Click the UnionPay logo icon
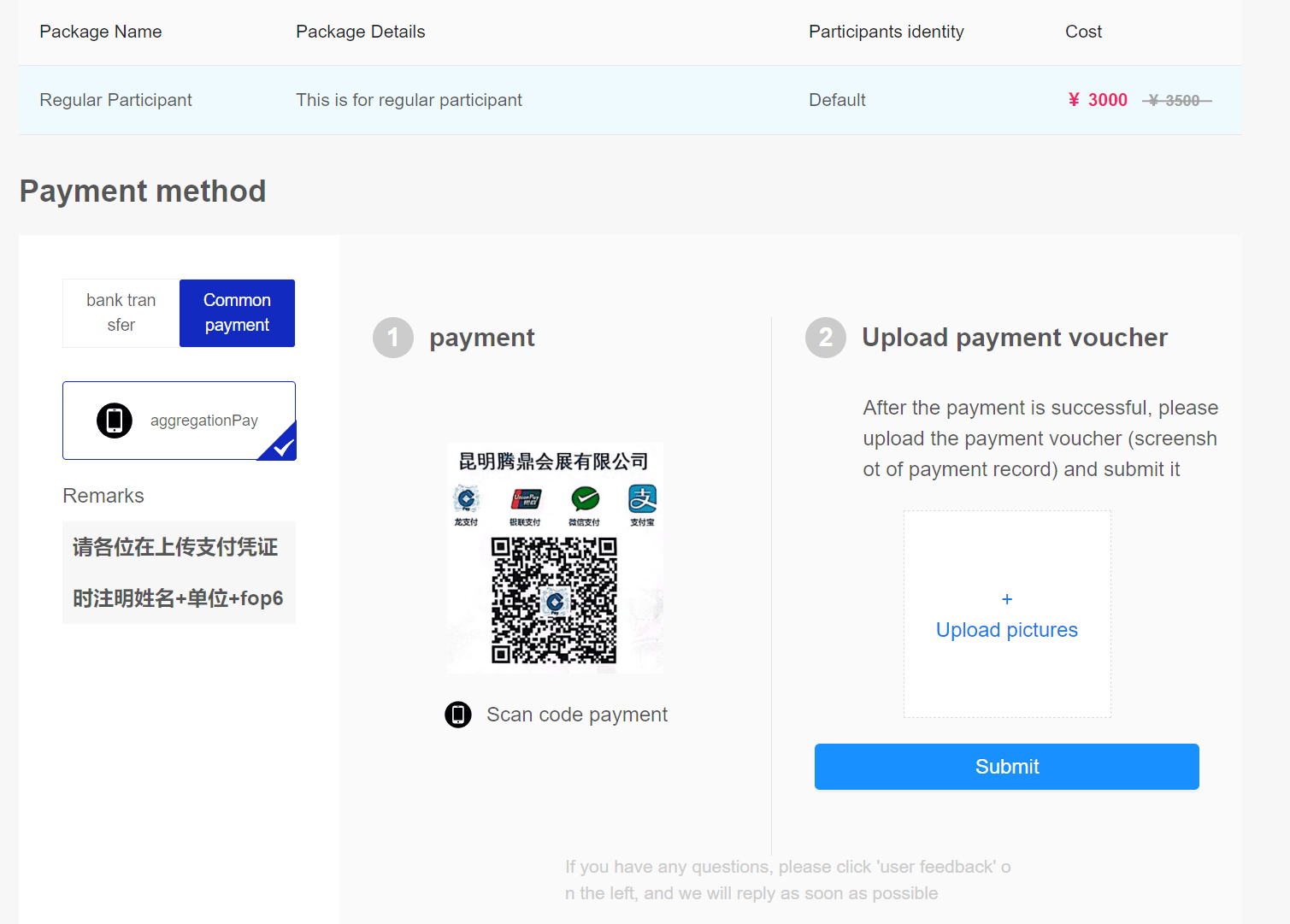 [526, 499]
